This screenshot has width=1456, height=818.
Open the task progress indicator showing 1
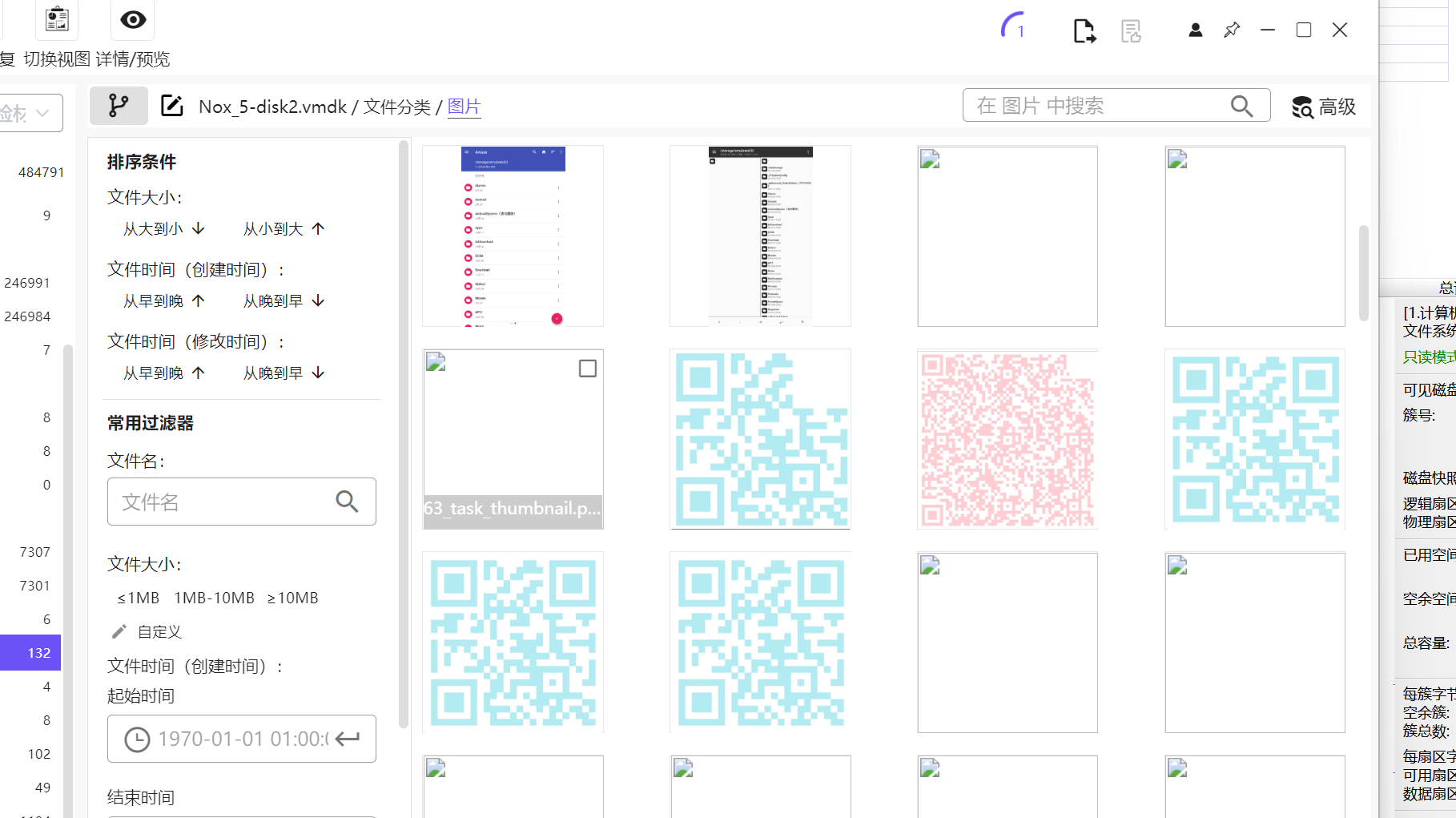tap(1014, 26)
